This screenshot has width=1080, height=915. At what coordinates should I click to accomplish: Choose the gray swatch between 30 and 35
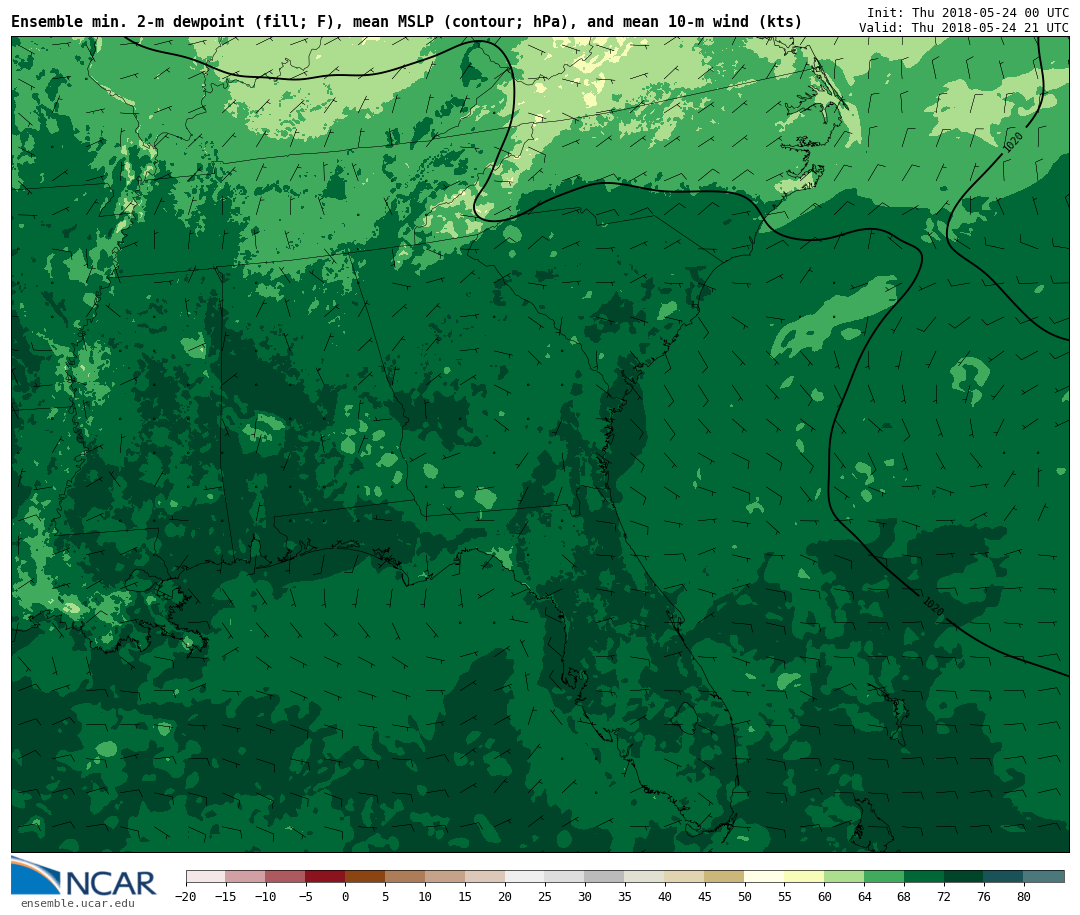[604, 876]
